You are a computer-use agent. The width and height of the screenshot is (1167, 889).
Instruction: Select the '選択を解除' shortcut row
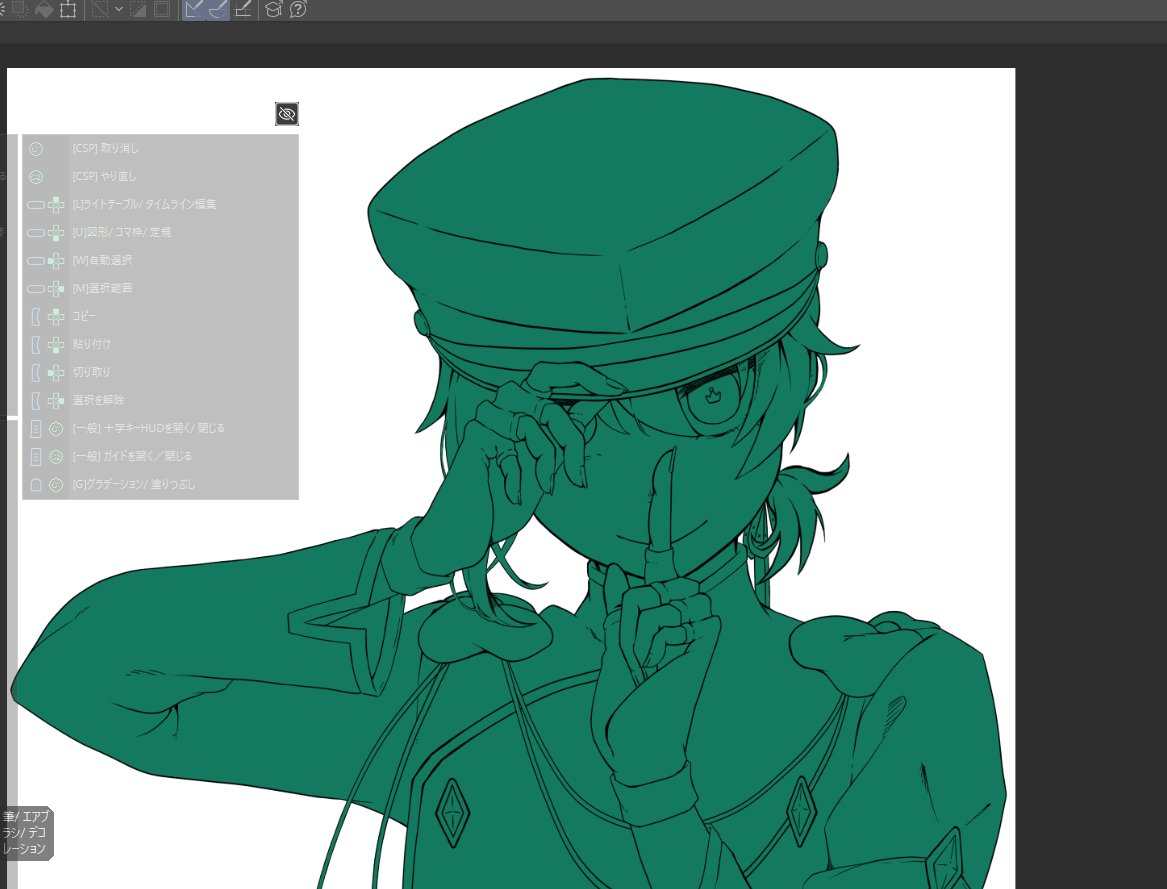[x=161, y=401]
